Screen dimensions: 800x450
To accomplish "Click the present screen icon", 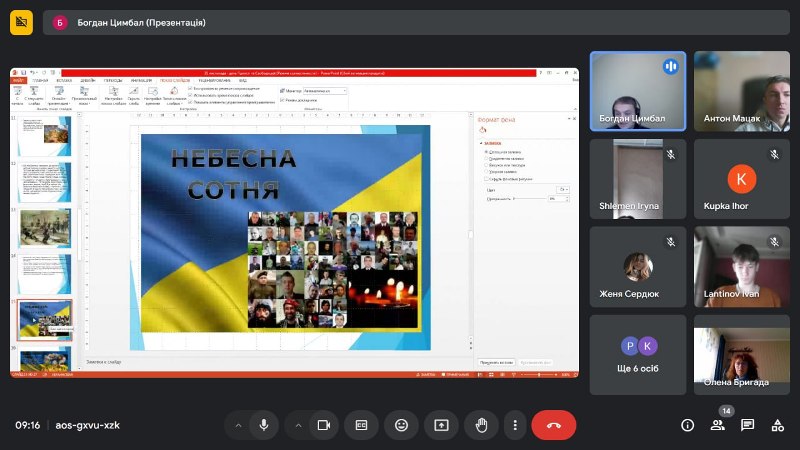I will 441,425.
